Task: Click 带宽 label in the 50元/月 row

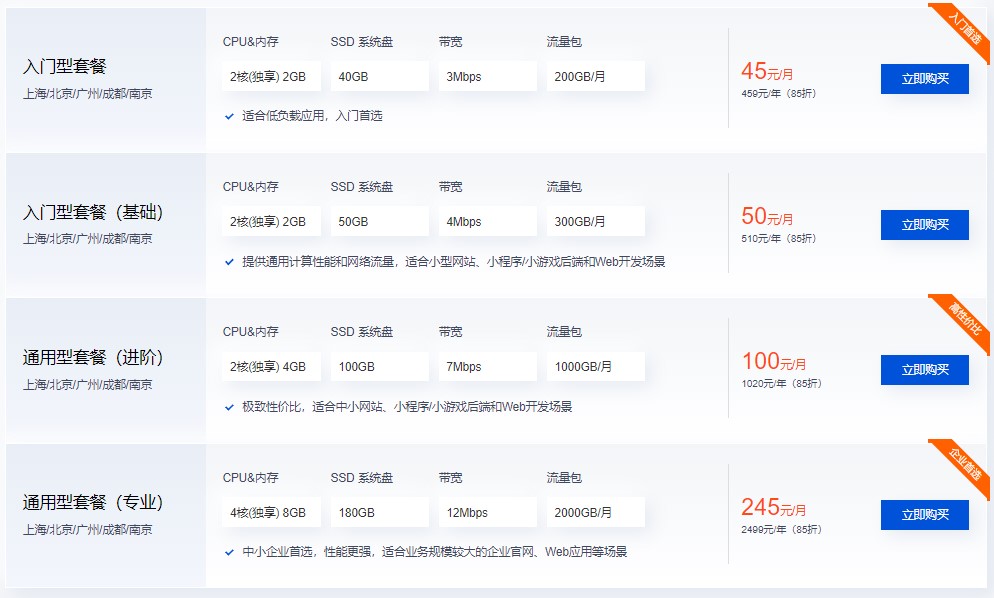Action: point(451,186)
